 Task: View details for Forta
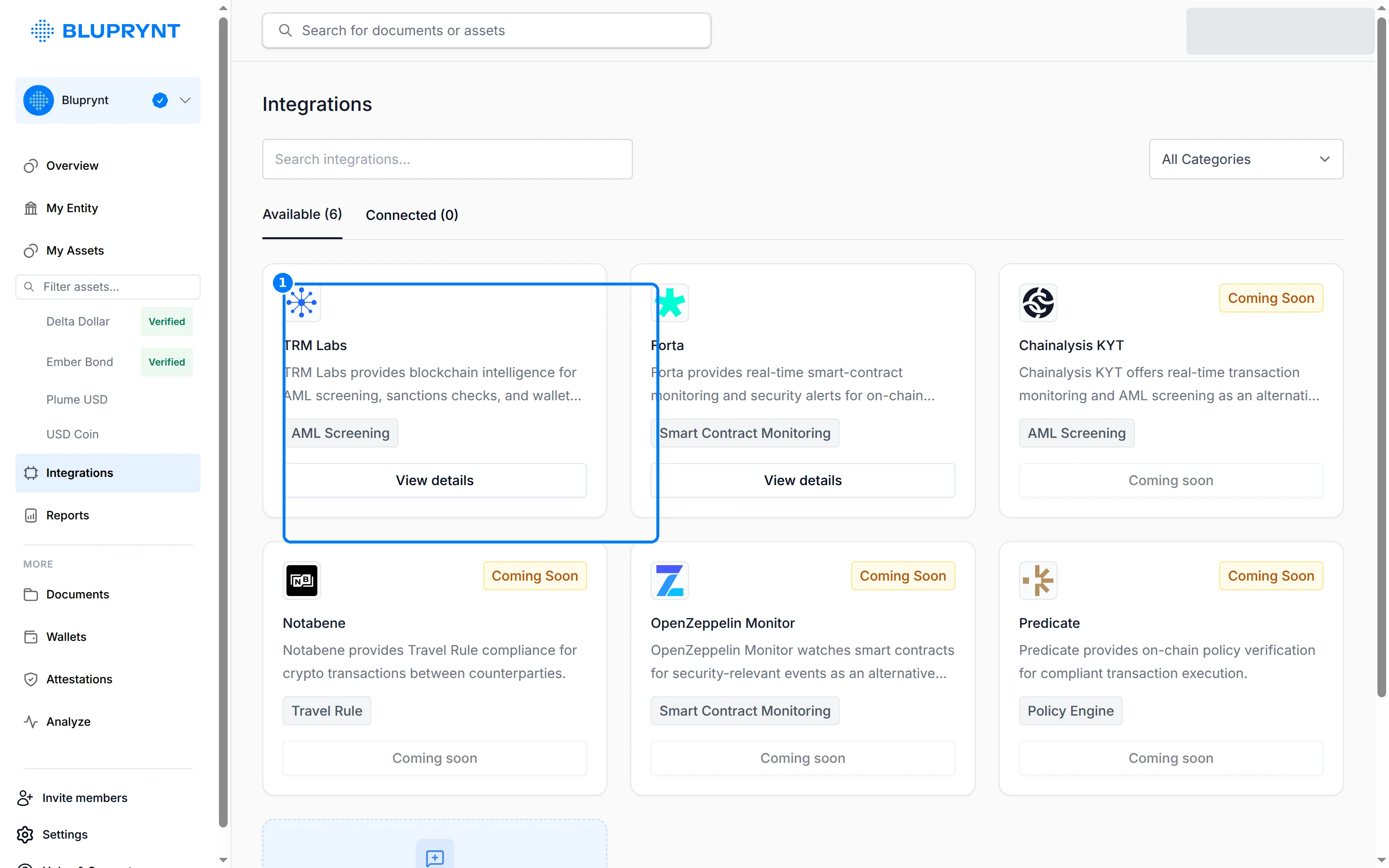point(803,480)
